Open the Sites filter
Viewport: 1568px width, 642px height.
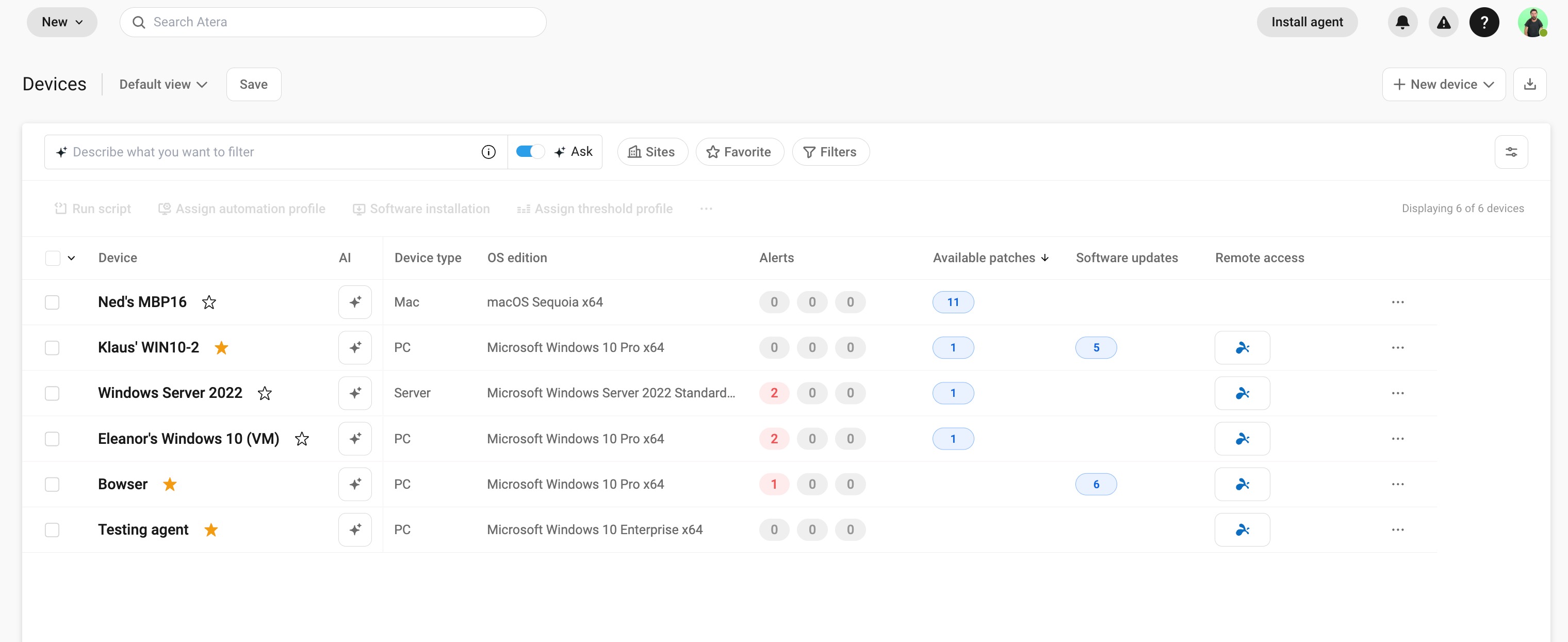click(x=652, y=152)
